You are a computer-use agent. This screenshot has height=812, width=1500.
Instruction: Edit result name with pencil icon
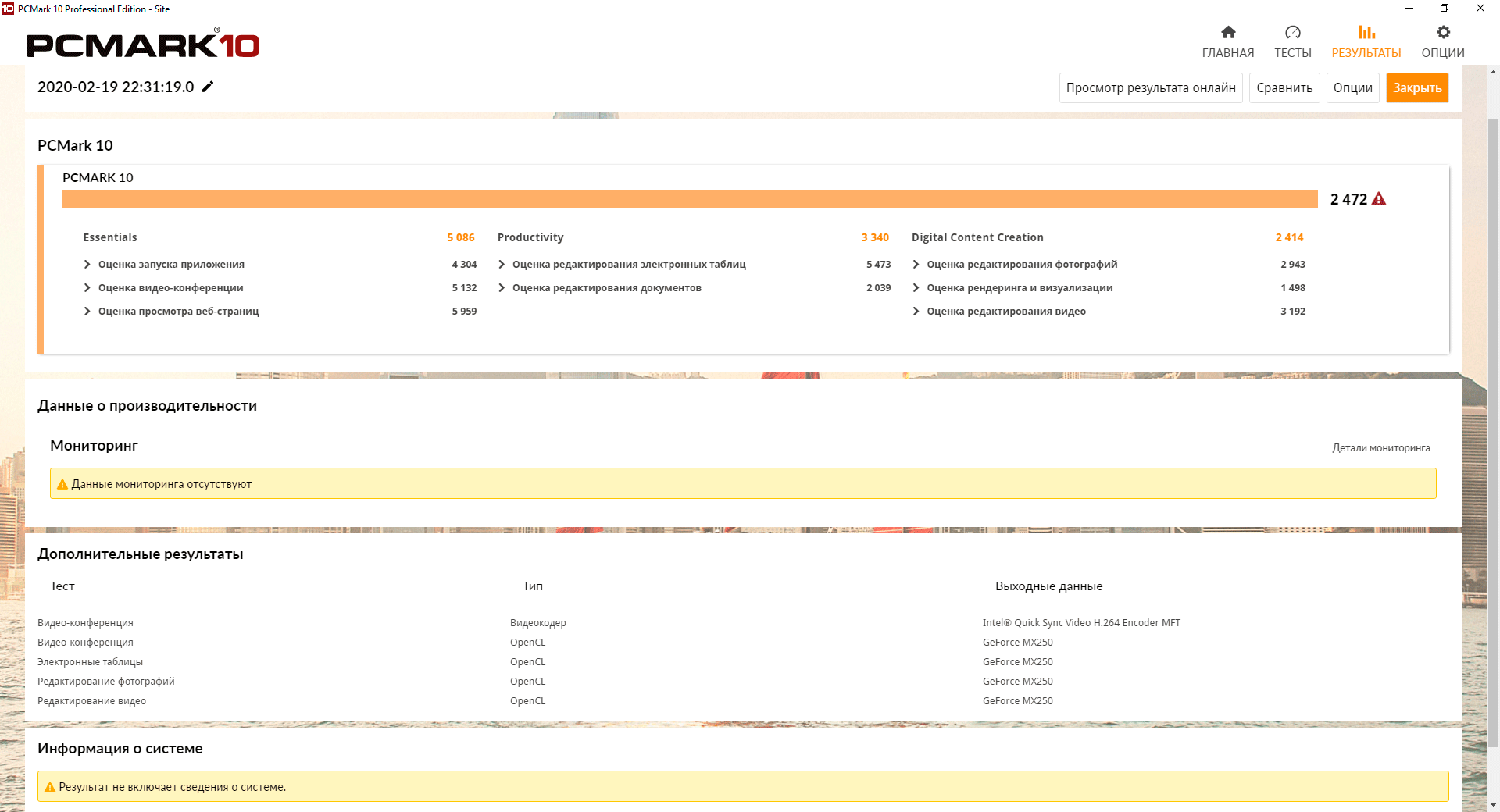(208, 87)
